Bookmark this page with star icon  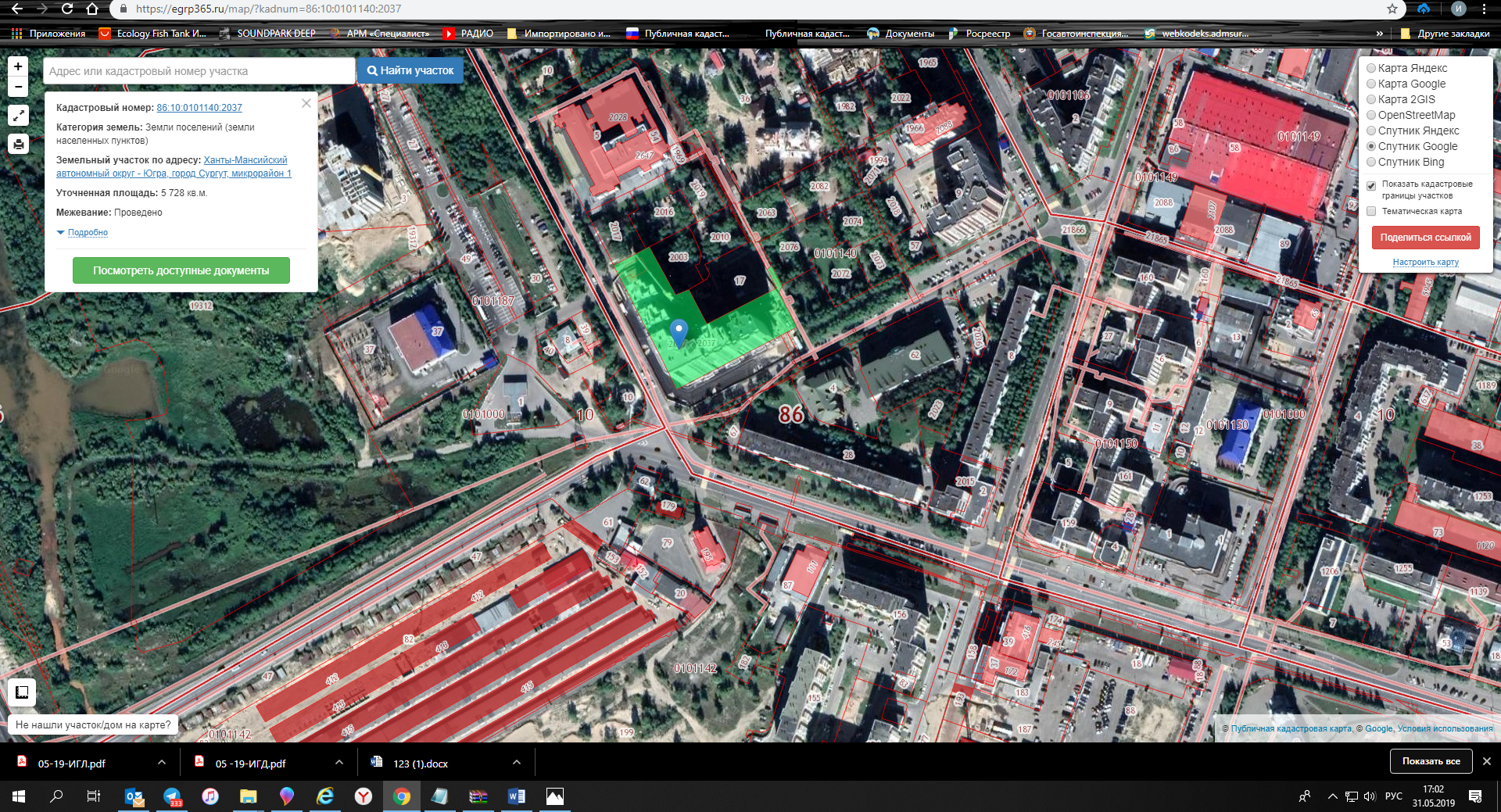click(1392, 9)
